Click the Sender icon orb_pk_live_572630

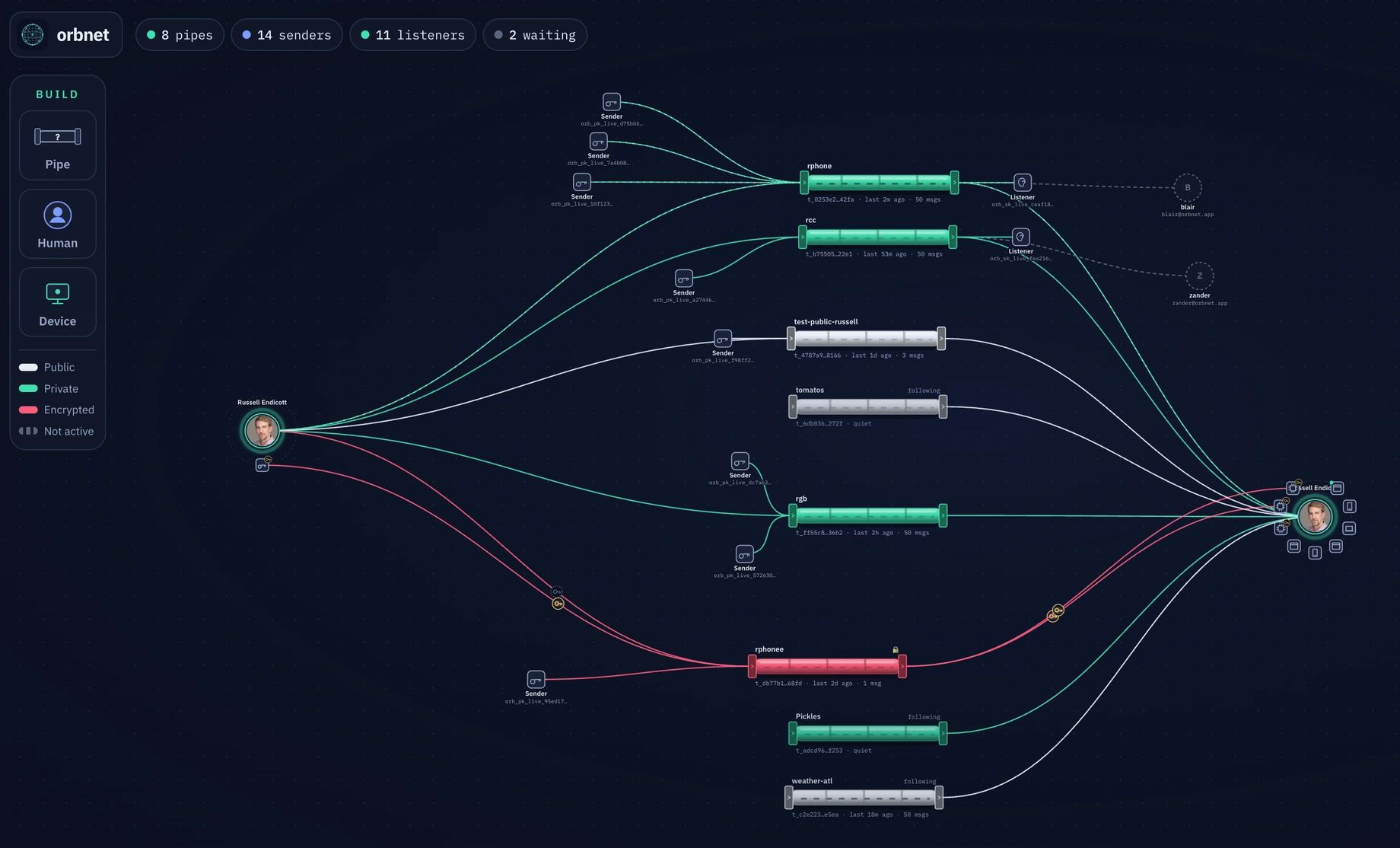tap(745, 554)
